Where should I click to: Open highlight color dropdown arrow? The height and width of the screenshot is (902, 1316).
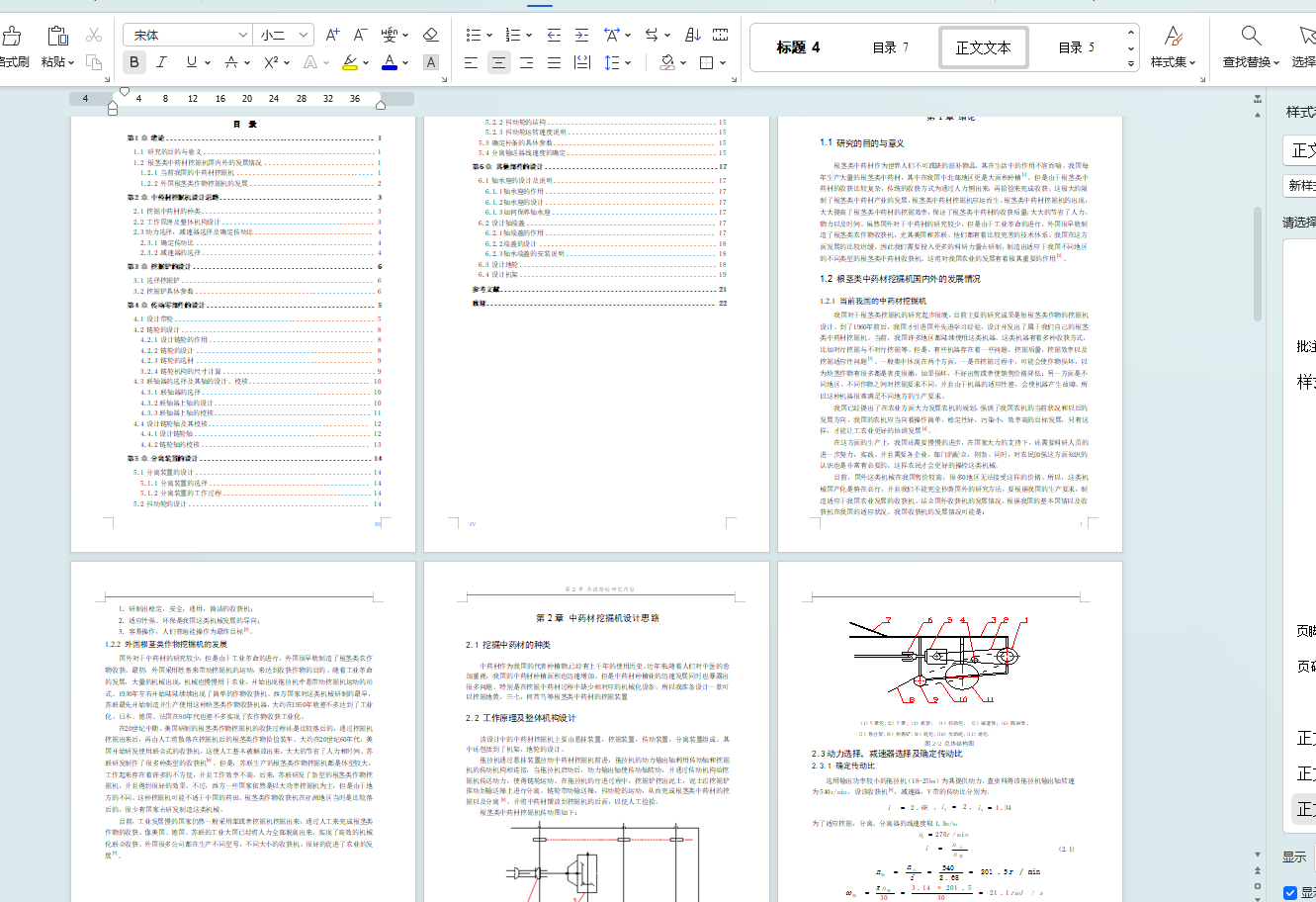(366, 63)
